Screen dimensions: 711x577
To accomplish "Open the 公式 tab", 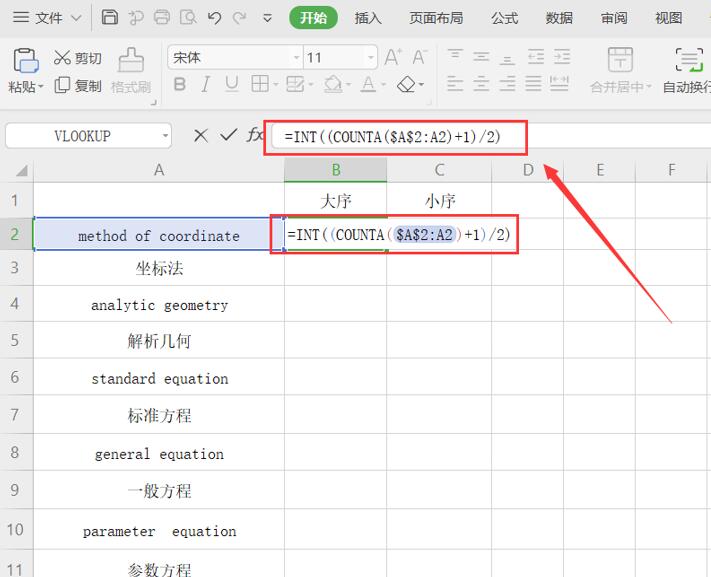I will point(505,18).
